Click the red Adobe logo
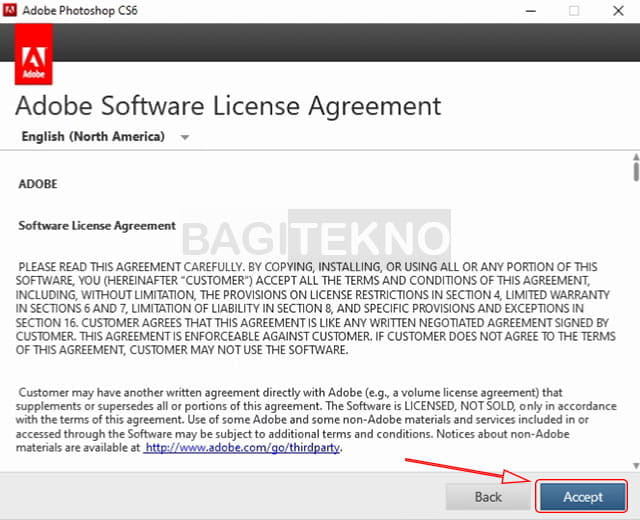This screenshot has width=640, height=520. [33, 54]
